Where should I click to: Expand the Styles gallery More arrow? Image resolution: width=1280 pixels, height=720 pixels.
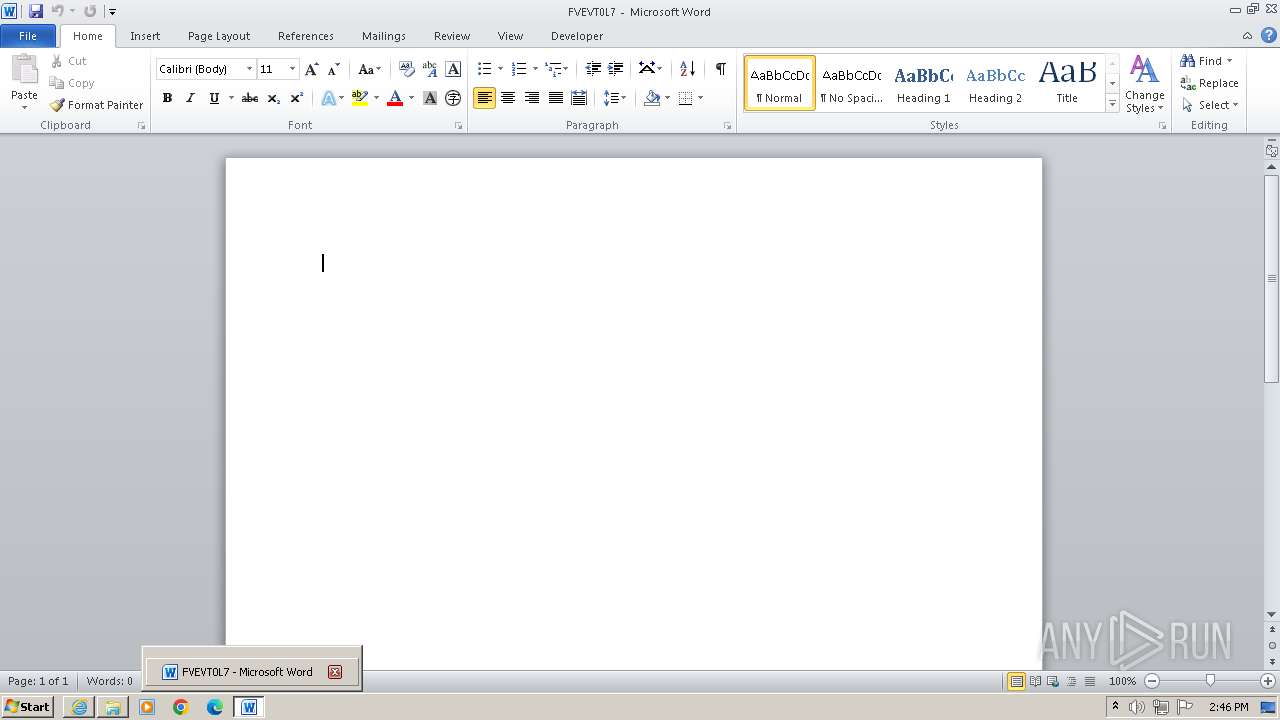(1112, 104)
